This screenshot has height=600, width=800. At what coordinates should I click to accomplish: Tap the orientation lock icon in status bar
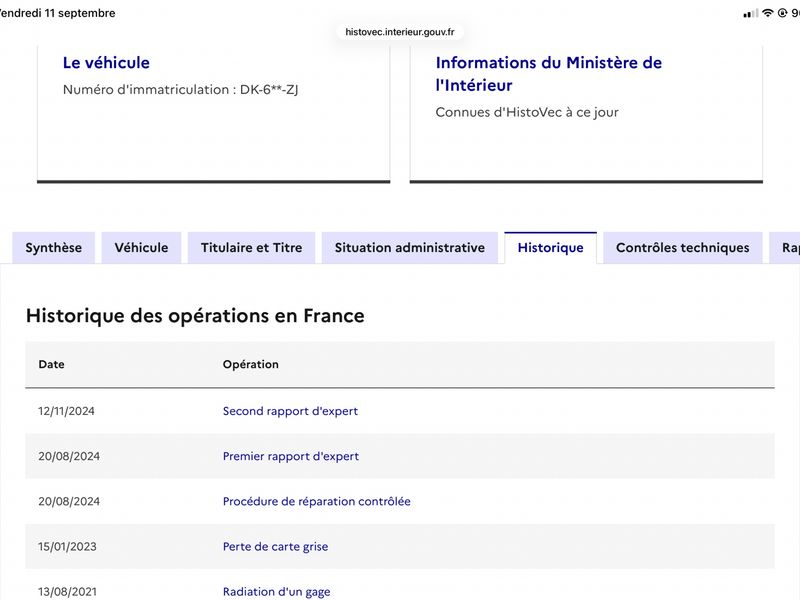pos(782,13)
